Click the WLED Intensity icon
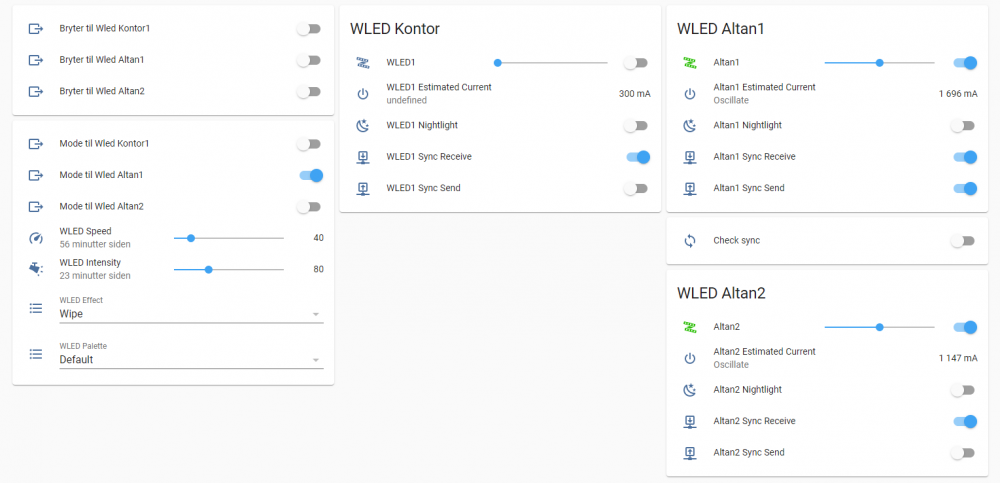 [x=36, y=269]
